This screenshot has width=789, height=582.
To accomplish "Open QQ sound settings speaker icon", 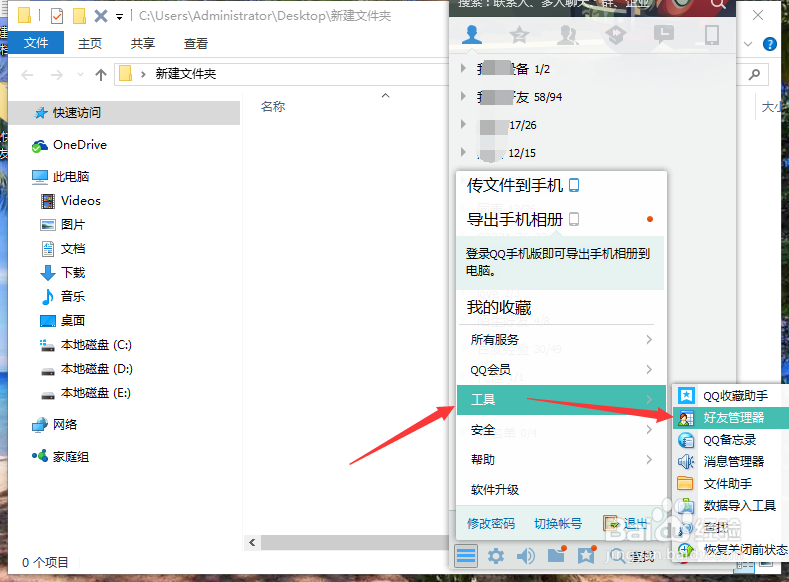I will click(526, 556).
